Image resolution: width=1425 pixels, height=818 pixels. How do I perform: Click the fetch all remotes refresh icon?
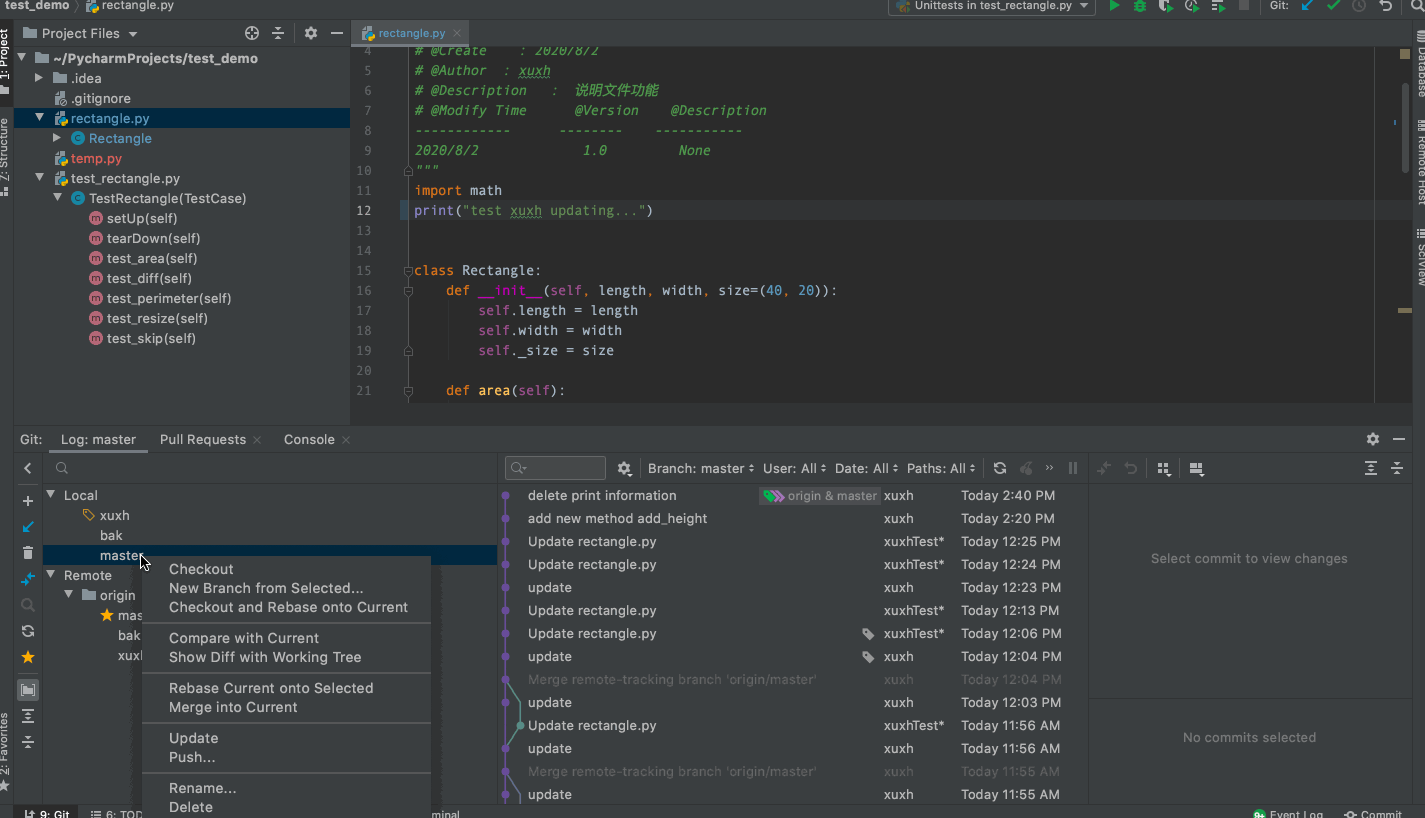click(x=28, y=631)
